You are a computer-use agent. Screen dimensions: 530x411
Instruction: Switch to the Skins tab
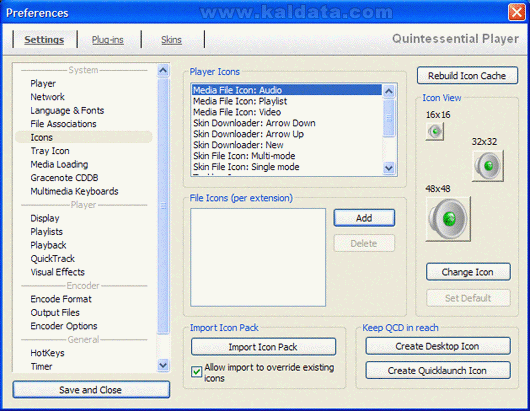pos(171,40)
